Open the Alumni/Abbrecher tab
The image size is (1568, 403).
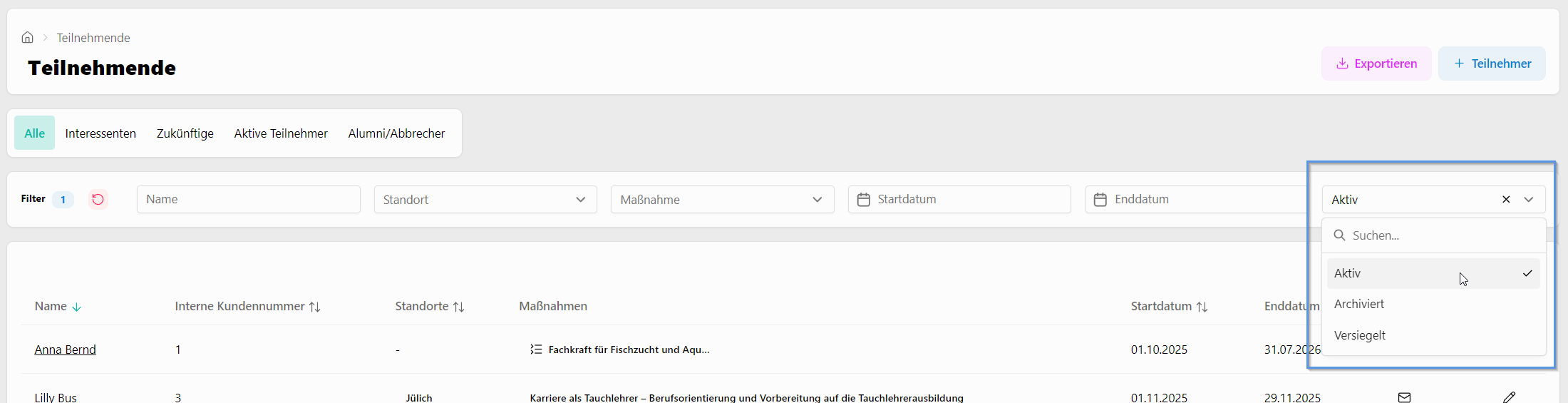click(396, 133)
